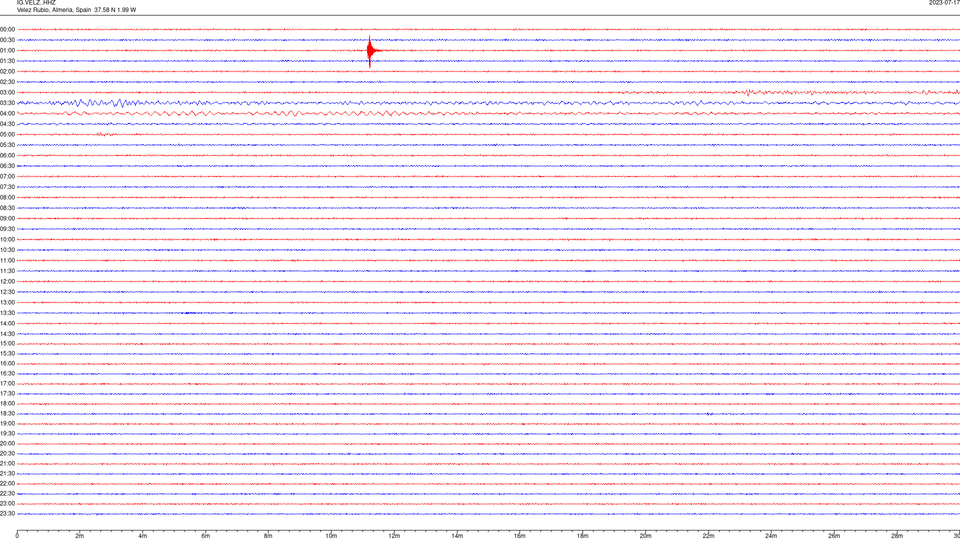Choose the 11:00 time label
960x540 pixels.
coord(7,261)
